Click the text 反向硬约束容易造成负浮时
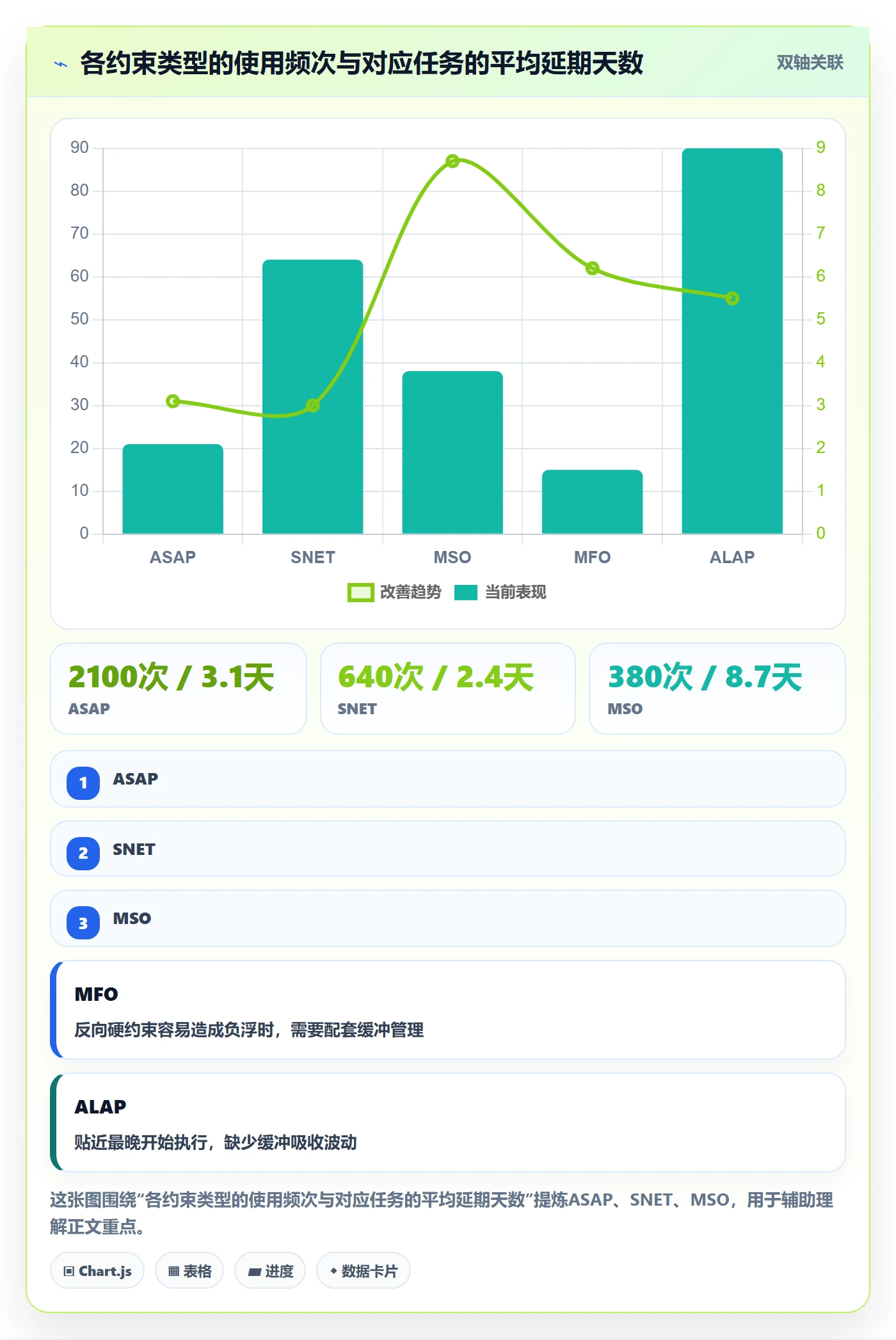Screen dimensions: 896x1340 point(174,1030)
